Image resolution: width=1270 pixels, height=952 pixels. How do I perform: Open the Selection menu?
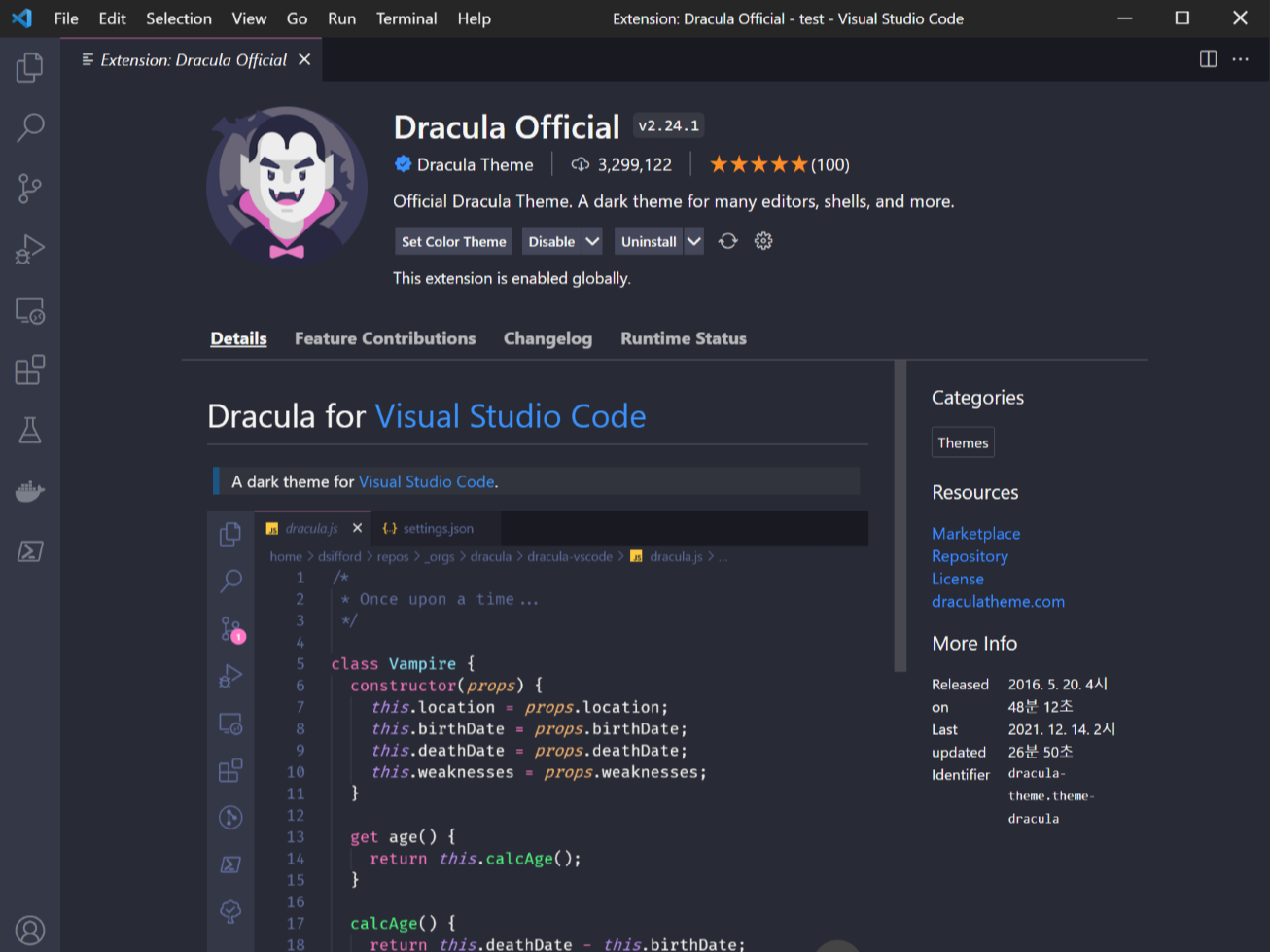(179, 18)
